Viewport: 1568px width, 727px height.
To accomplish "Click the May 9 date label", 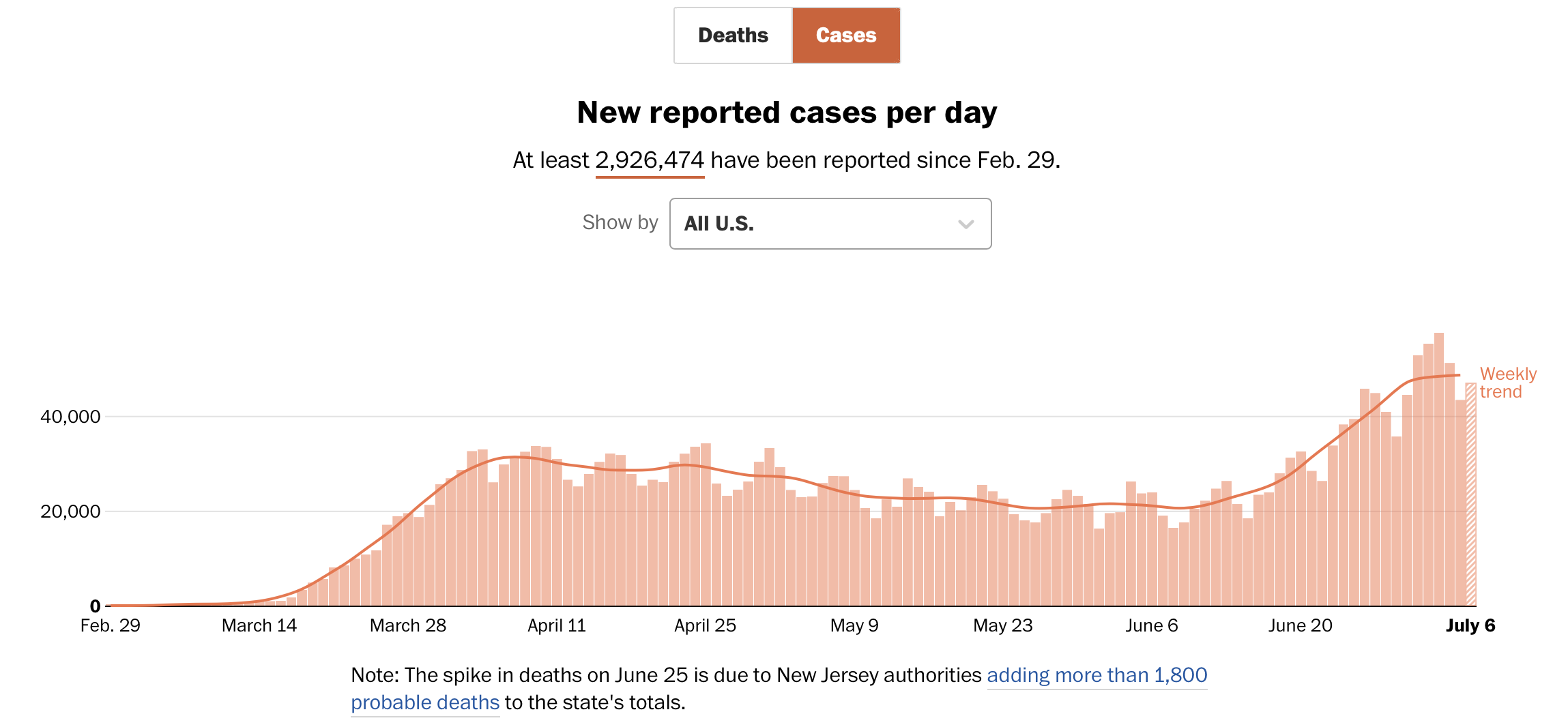I will 854,625.
